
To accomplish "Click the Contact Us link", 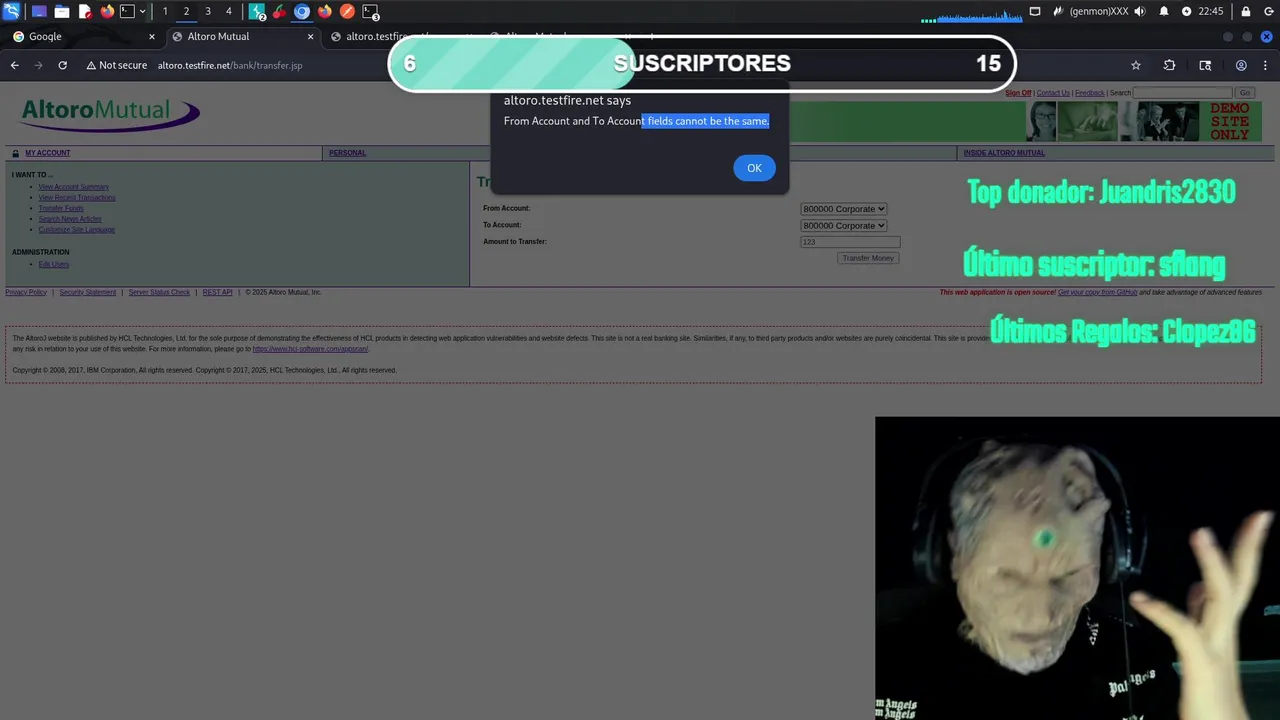I will [1053, 93].
